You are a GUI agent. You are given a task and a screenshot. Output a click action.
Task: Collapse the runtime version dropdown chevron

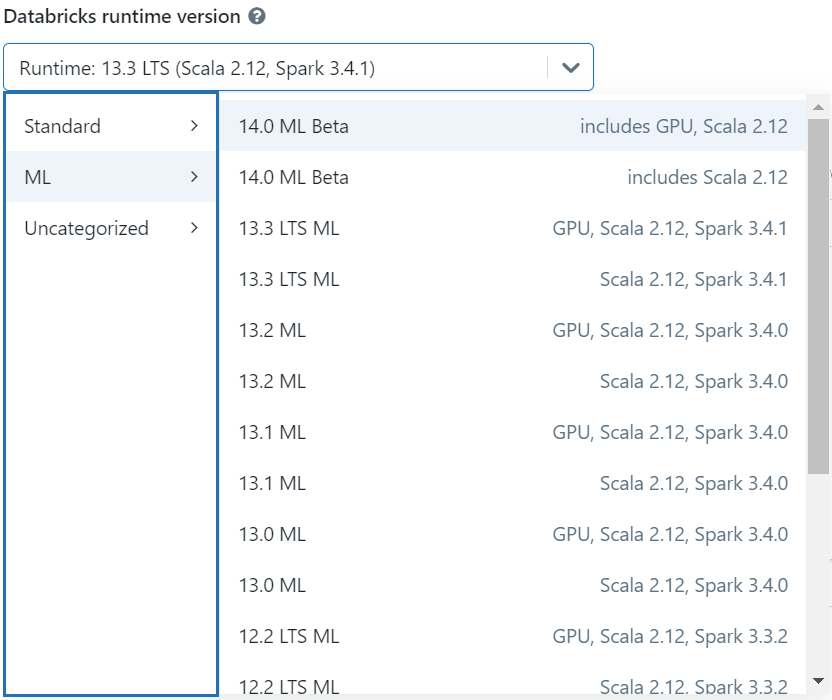[570, 67]
